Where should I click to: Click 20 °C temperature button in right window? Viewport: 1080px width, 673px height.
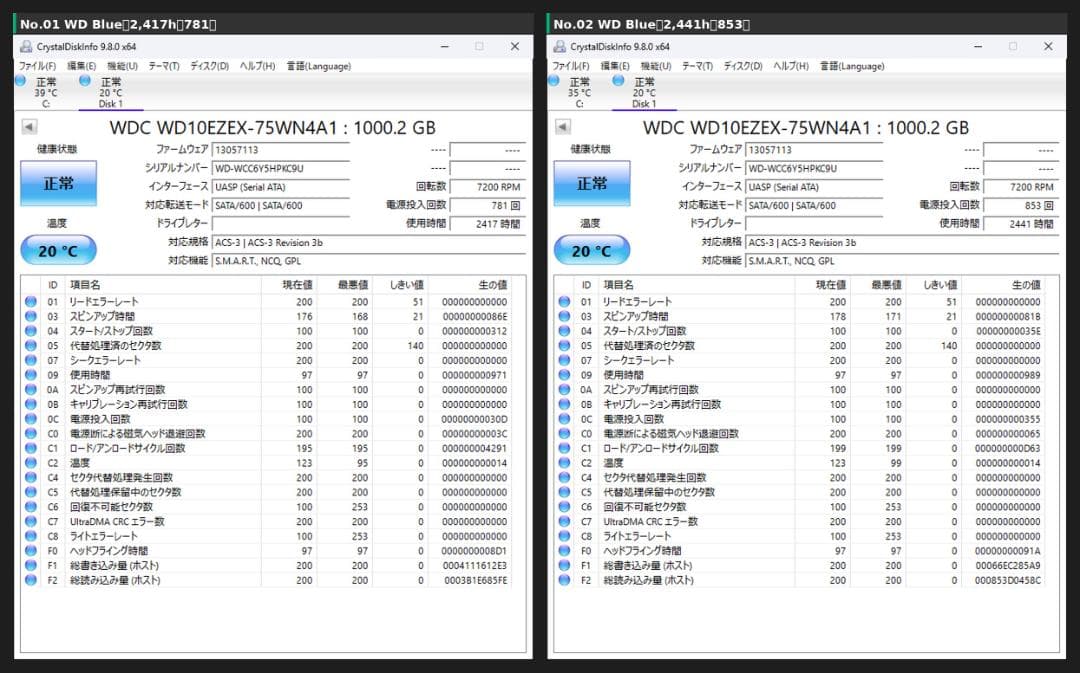click(x=592, y=250)
